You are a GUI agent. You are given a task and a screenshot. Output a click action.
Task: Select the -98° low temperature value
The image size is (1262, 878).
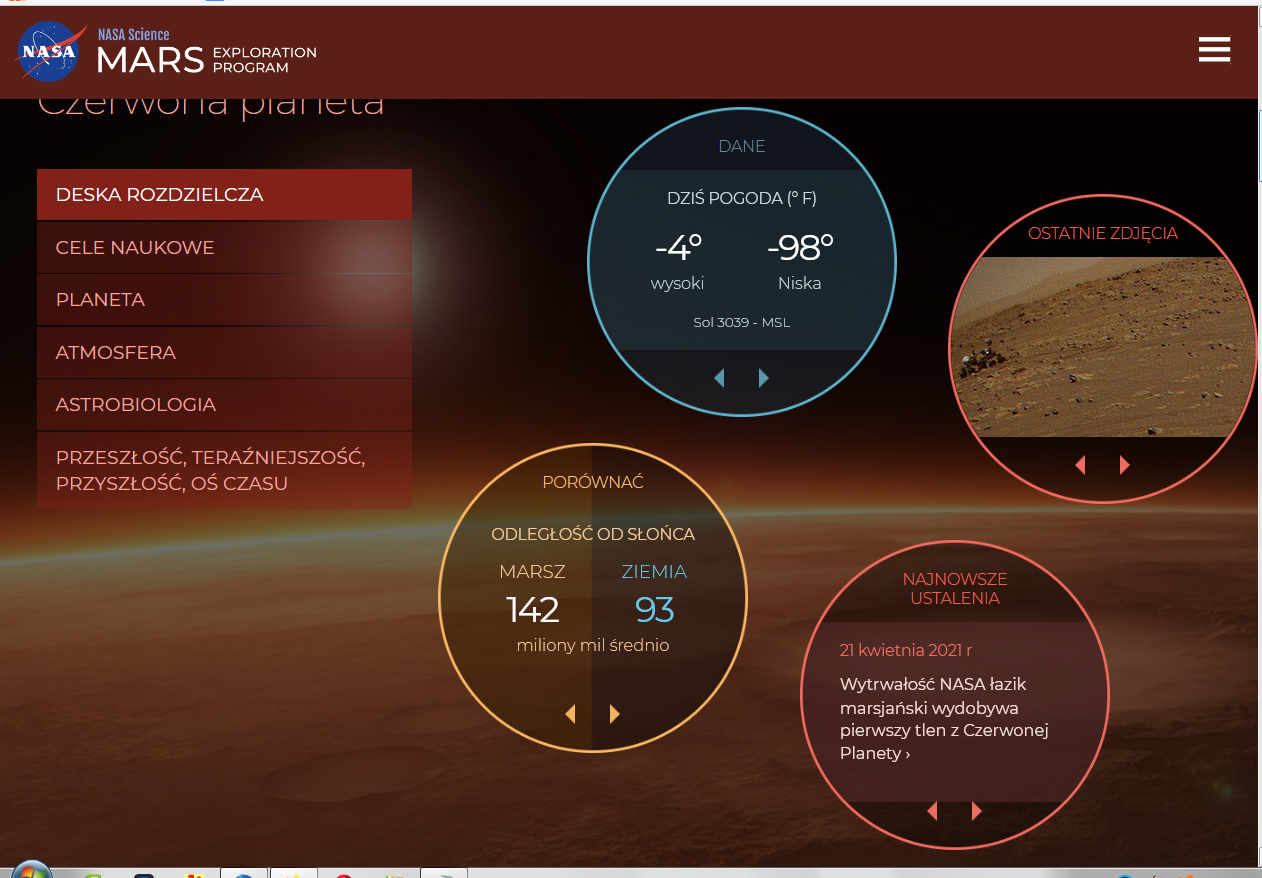(x=800, y=247)
